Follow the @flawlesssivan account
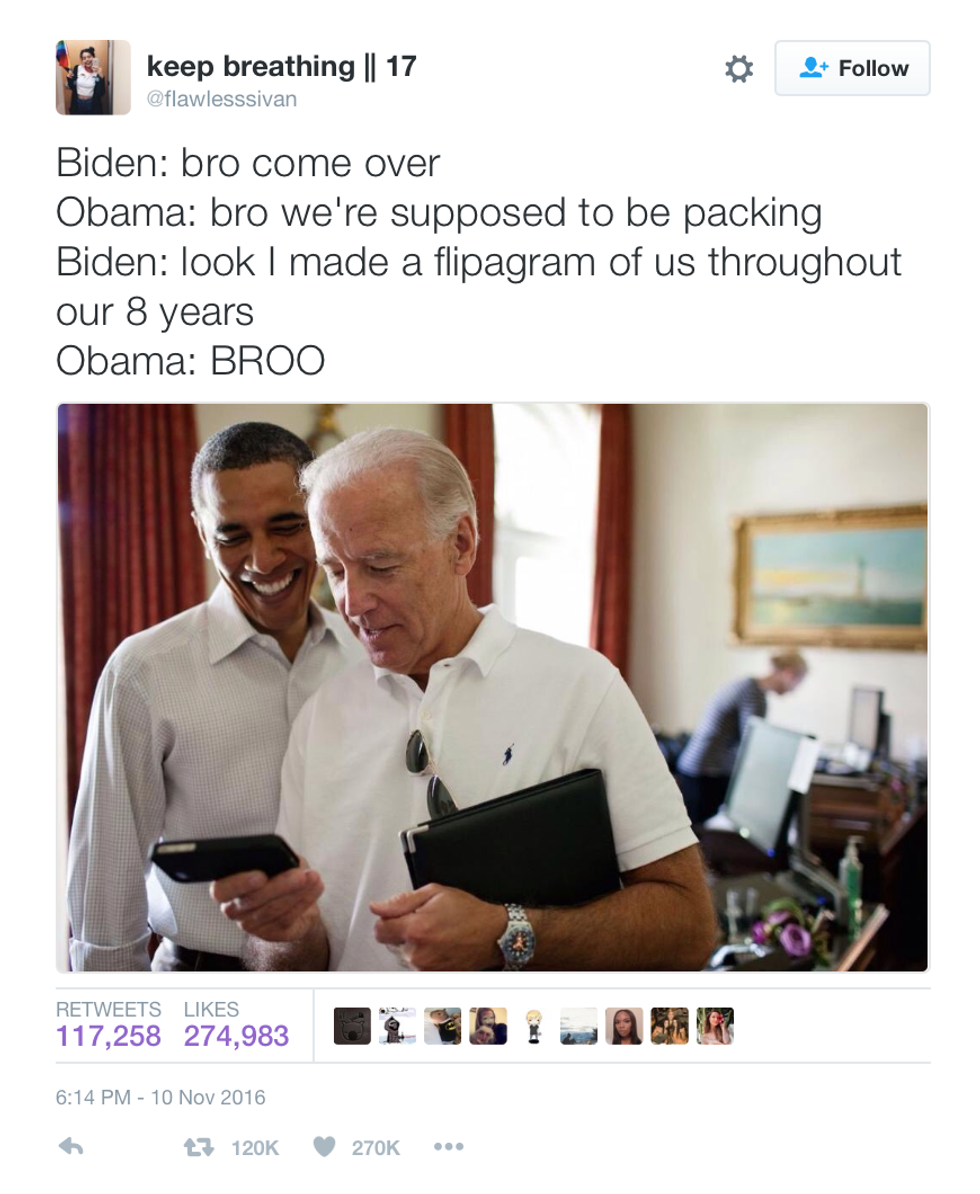Viewport: 980px width, 1194px height. point(852,69)
